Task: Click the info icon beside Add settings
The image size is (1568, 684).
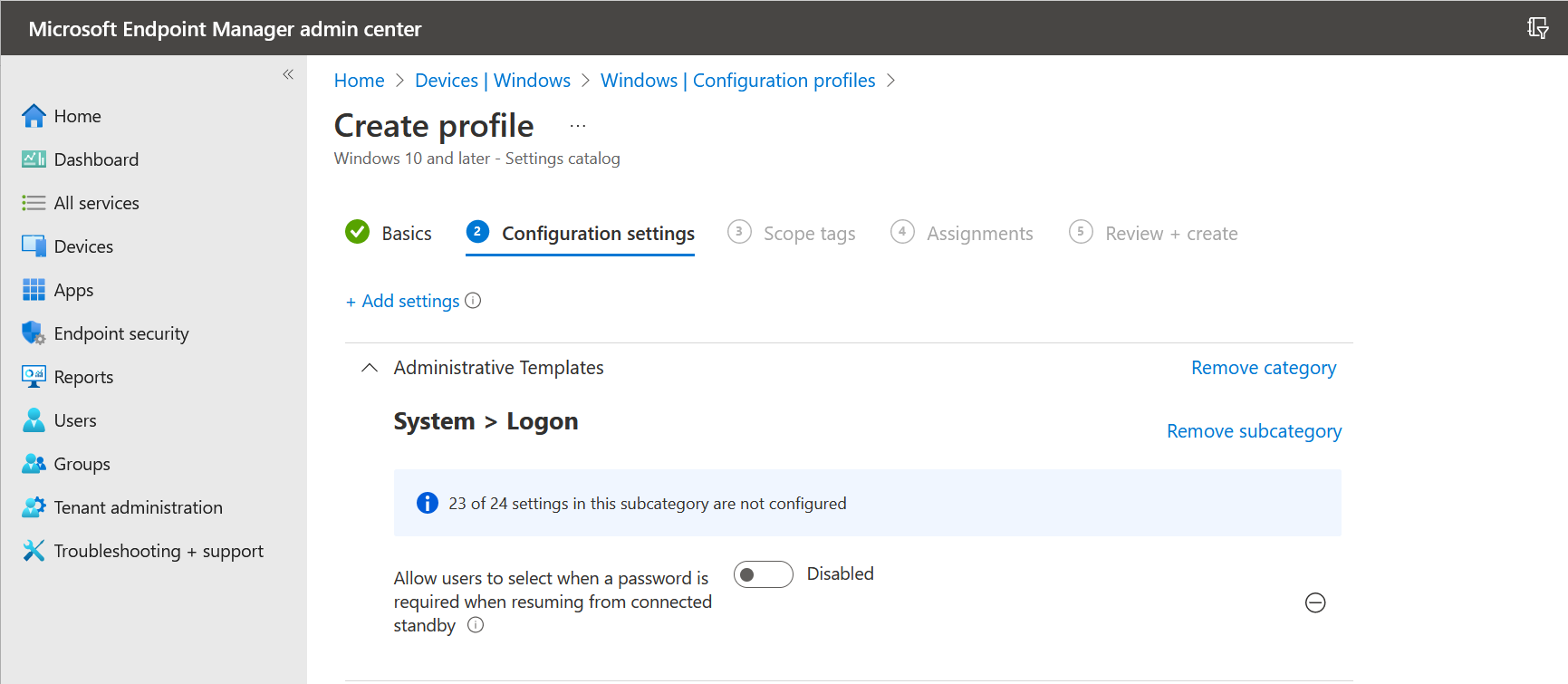Action: (473, 301)
